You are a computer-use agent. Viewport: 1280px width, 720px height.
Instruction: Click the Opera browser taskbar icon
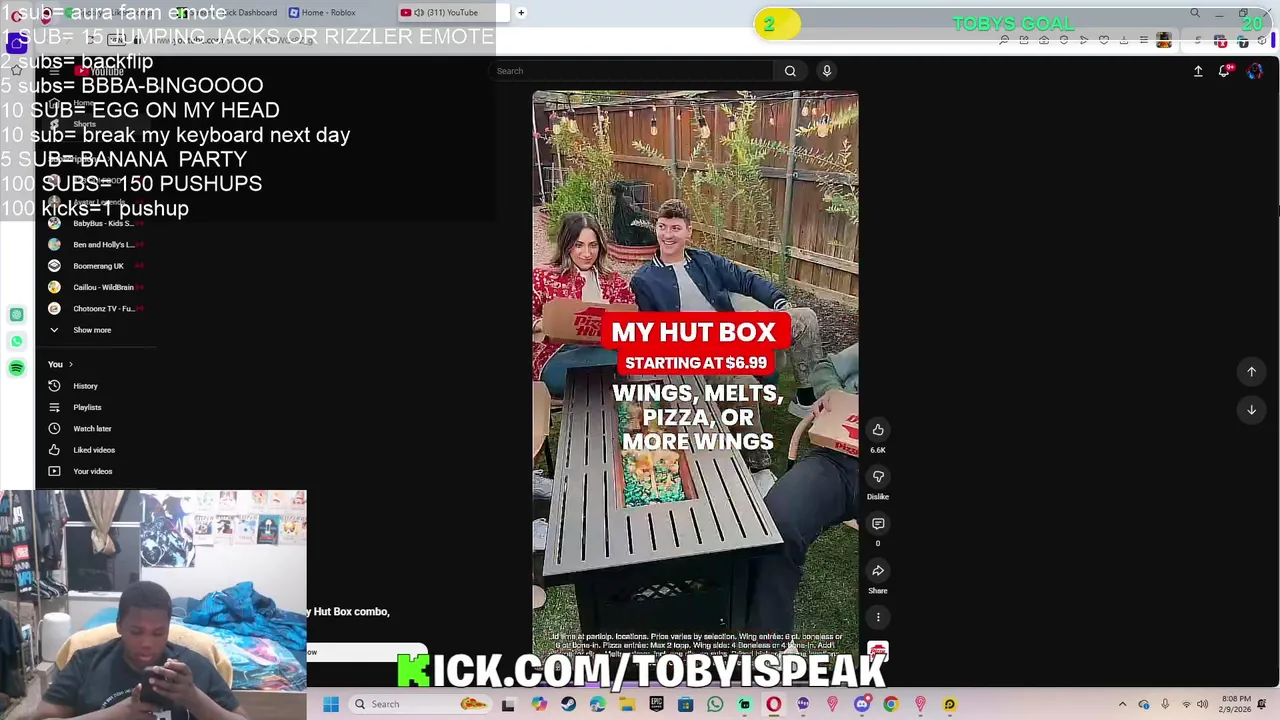(x=773, y=704)
